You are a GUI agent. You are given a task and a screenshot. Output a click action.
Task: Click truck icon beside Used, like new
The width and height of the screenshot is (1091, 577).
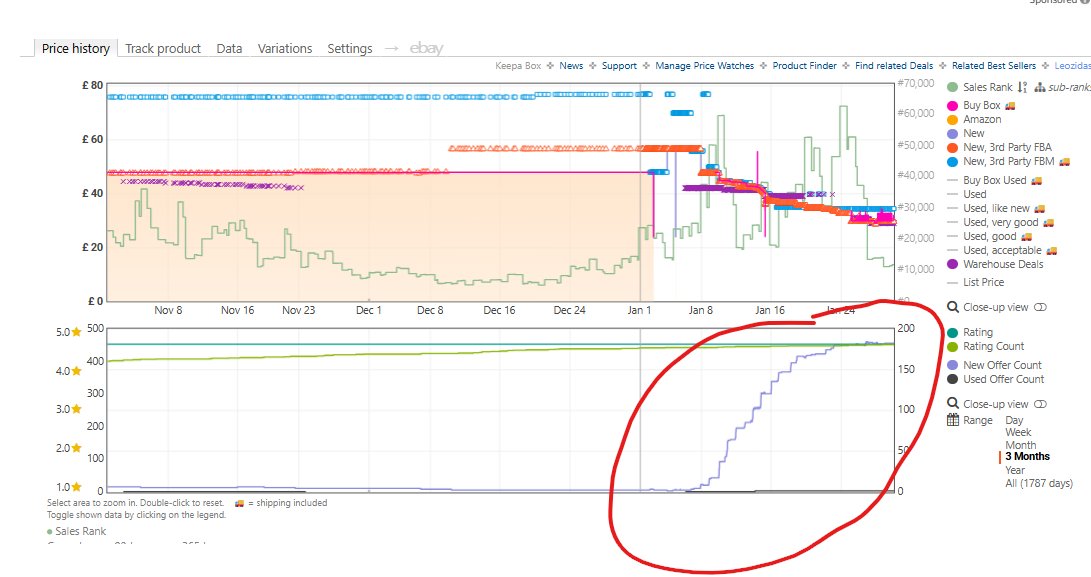(x=1040, y=208)
